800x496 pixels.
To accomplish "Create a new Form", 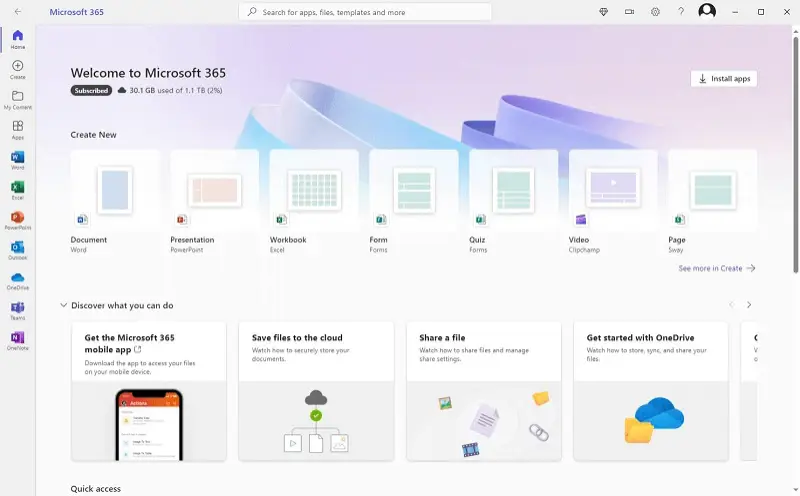I will pyautogui.click(x=414, y=202).
